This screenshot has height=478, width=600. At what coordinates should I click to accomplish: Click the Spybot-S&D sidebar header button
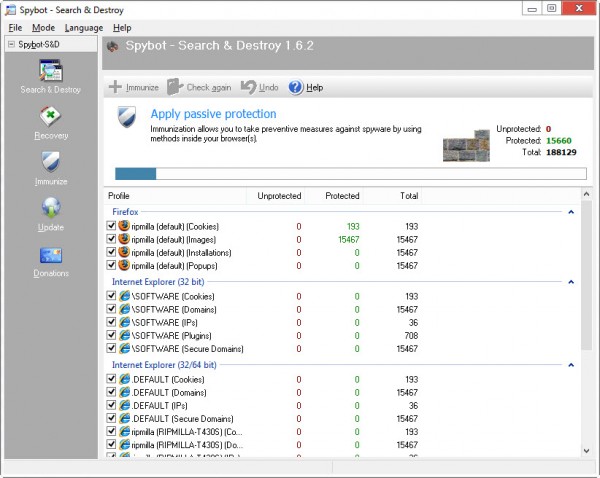[x=50, y=45]
